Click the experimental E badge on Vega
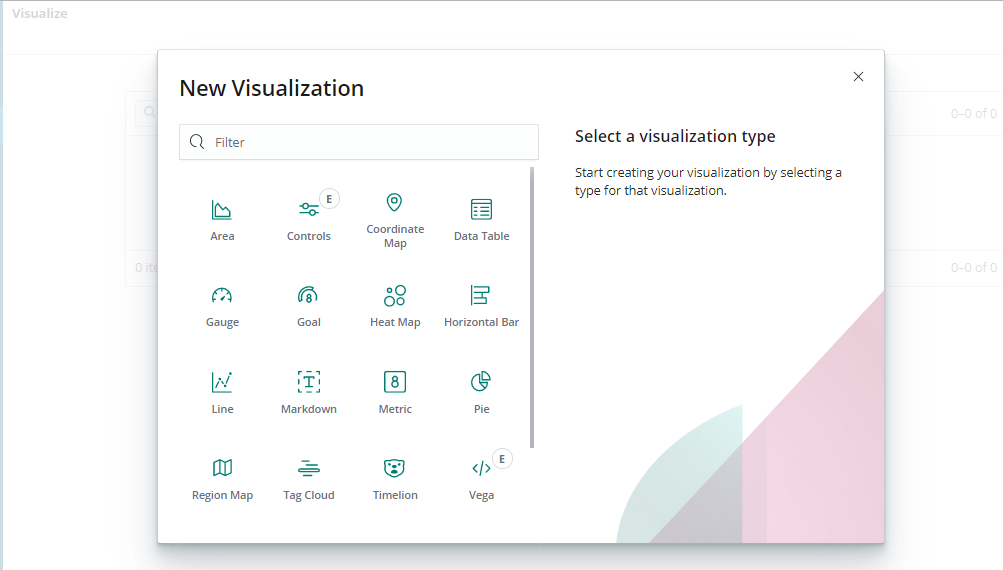1003x570 pixels. [502, 459]
